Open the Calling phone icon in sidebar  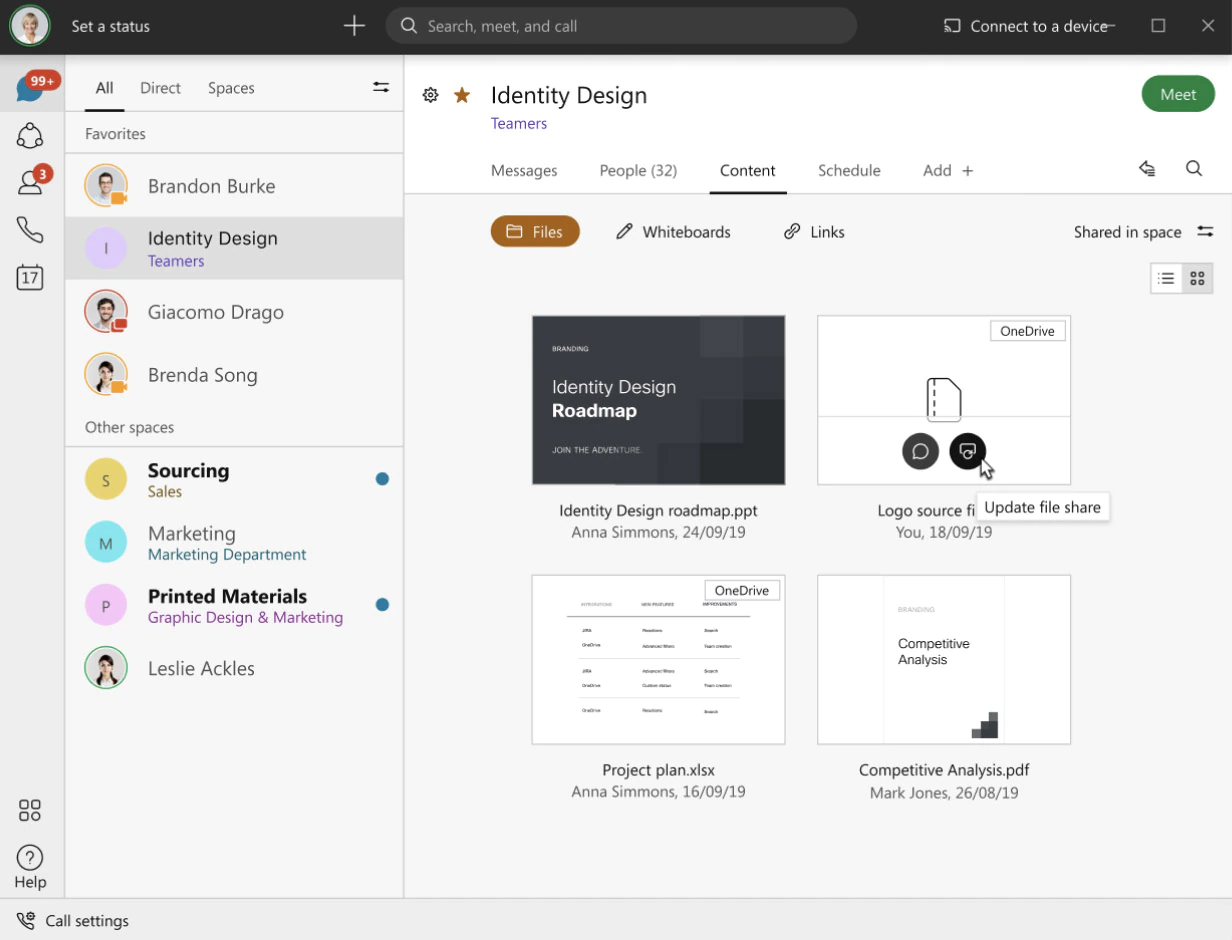tap(30, 230)
